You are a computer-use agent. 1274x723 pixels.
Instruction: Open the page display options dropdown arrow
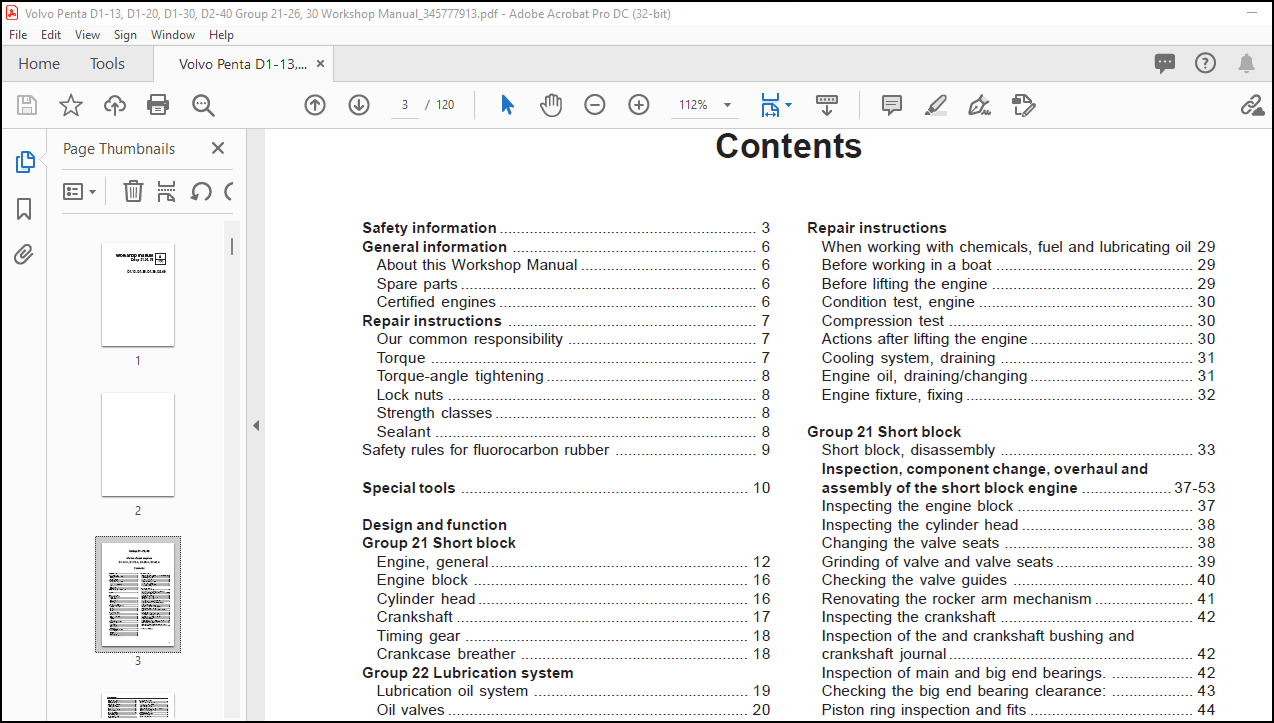pos(789,105)
